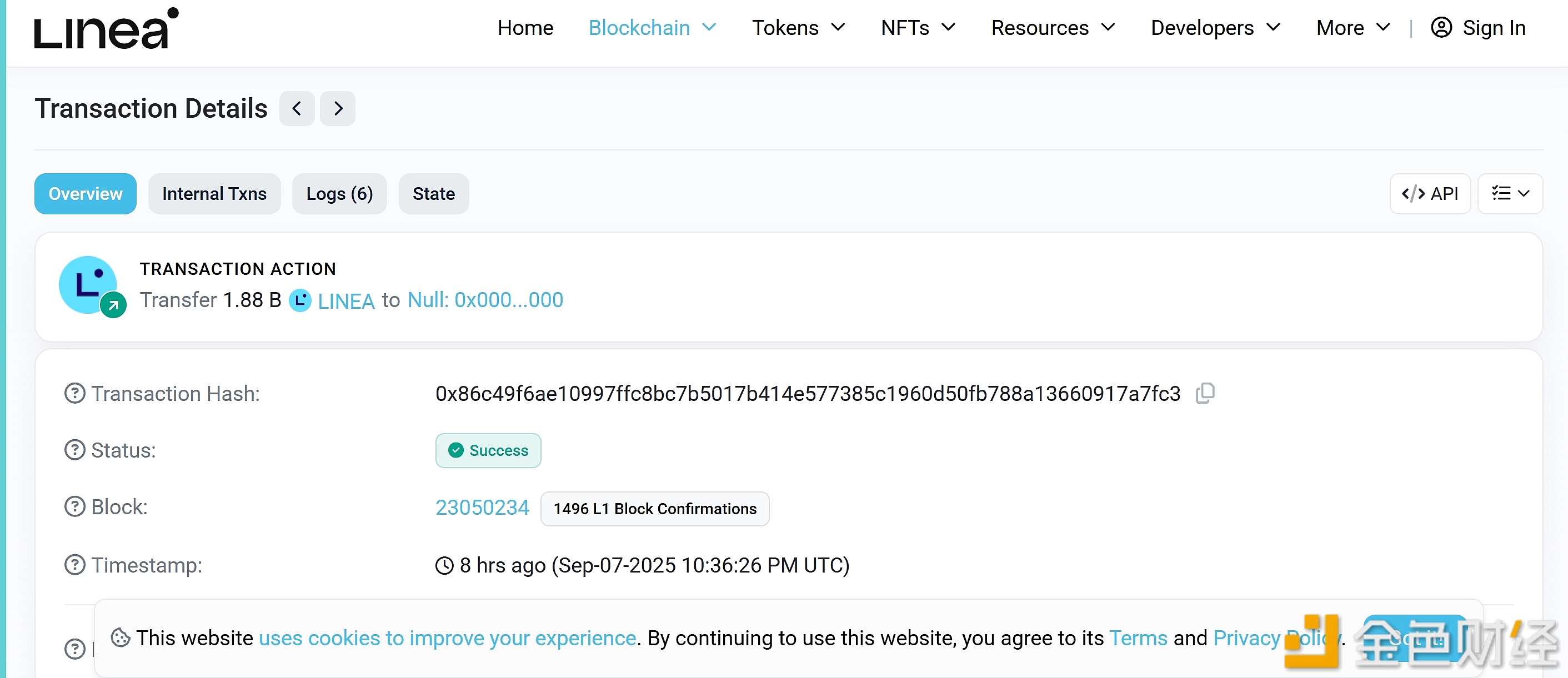Go to next transaction arrow
This screenshot has width=1568, height=678.
[x=338, y=109]
